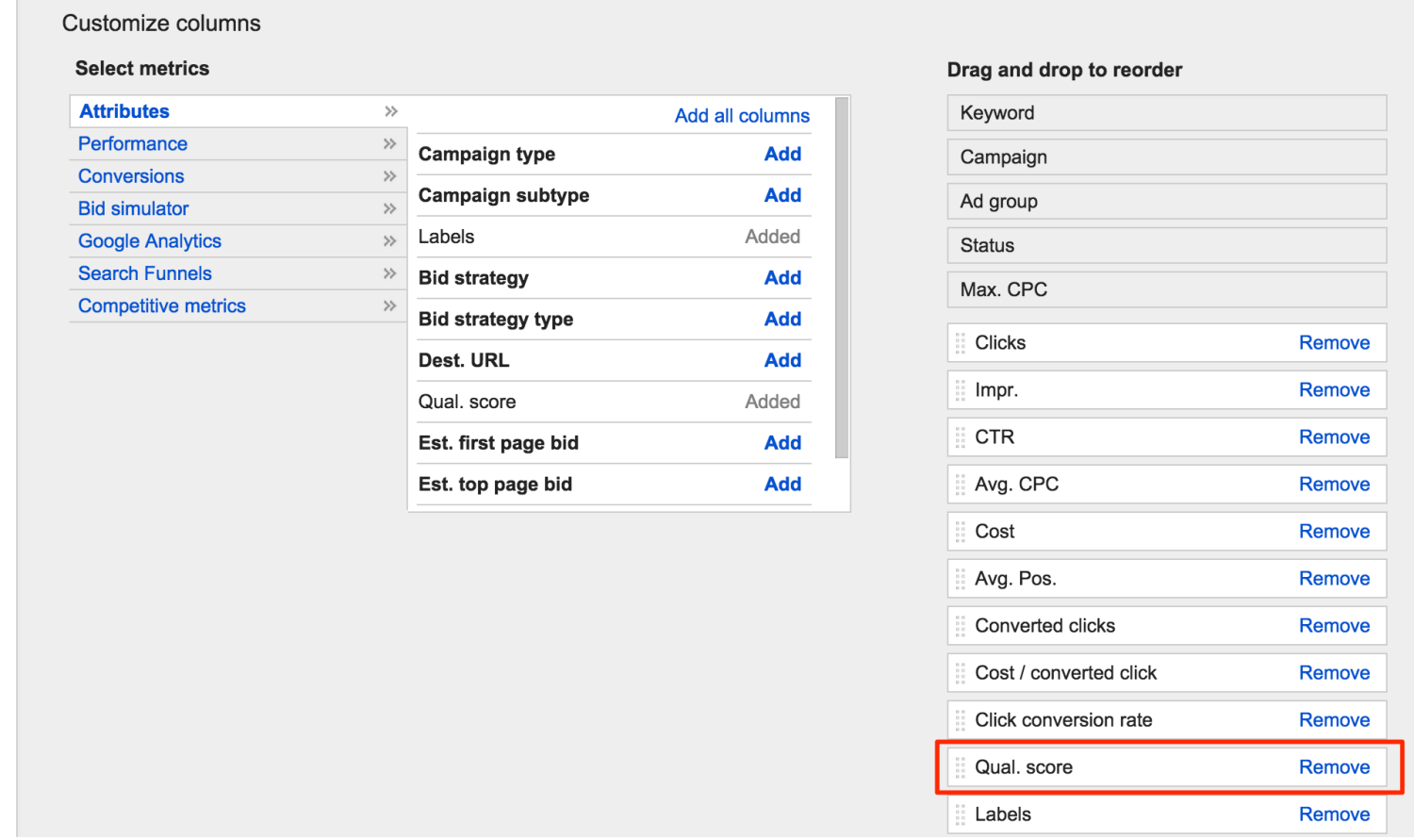This screenshot has width=1414, height=840.
Task: Click the fixed Ad group column box
Action: (1167, 202)
